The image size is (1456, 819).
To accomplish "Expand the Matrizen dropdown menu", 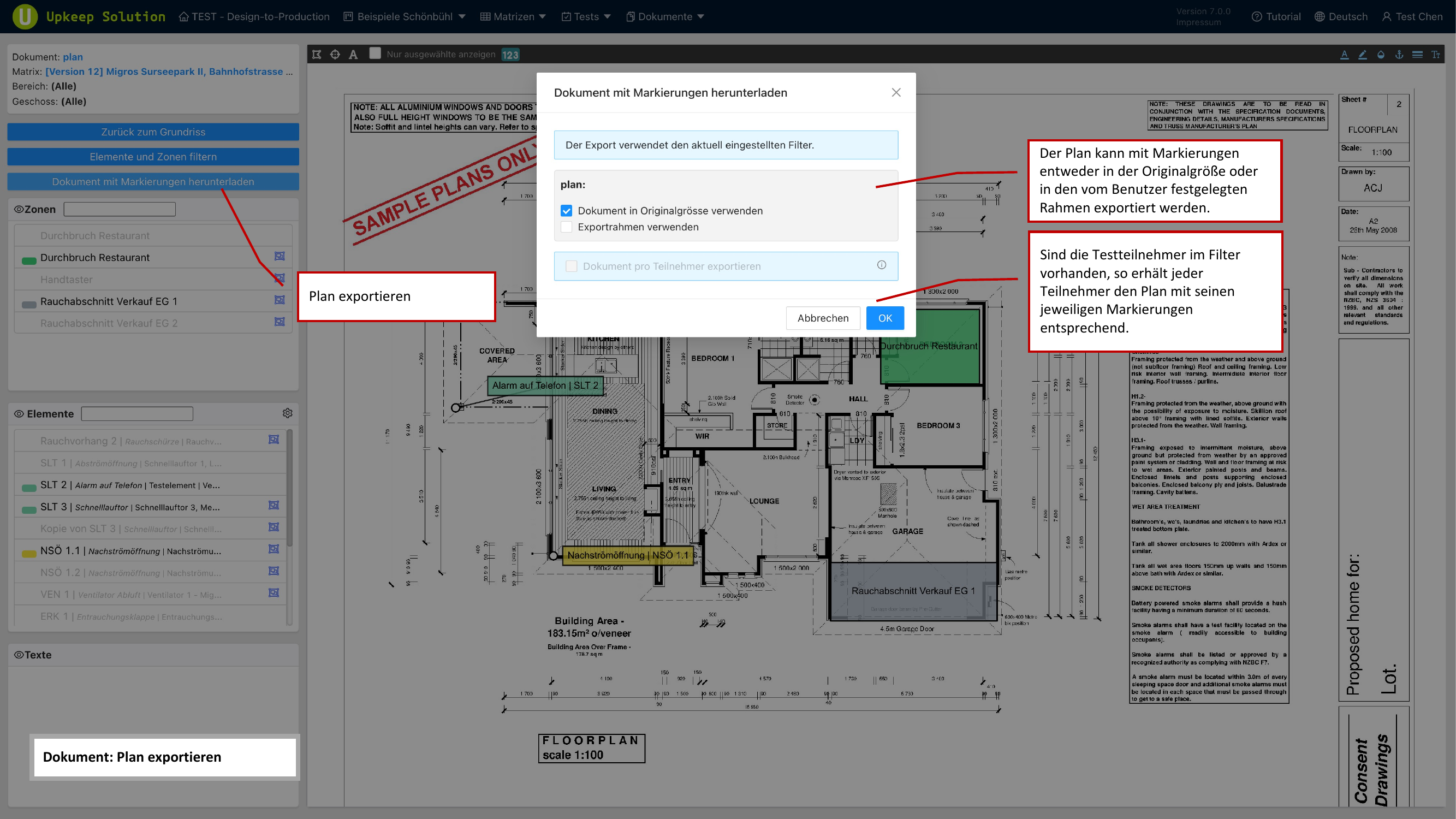I will click(x=513, y=16).
